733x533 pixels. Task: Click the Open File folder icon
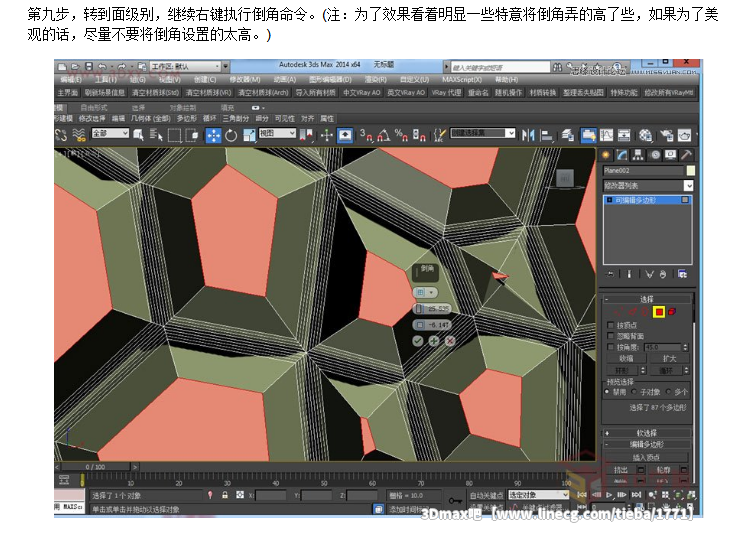(75, 66)
